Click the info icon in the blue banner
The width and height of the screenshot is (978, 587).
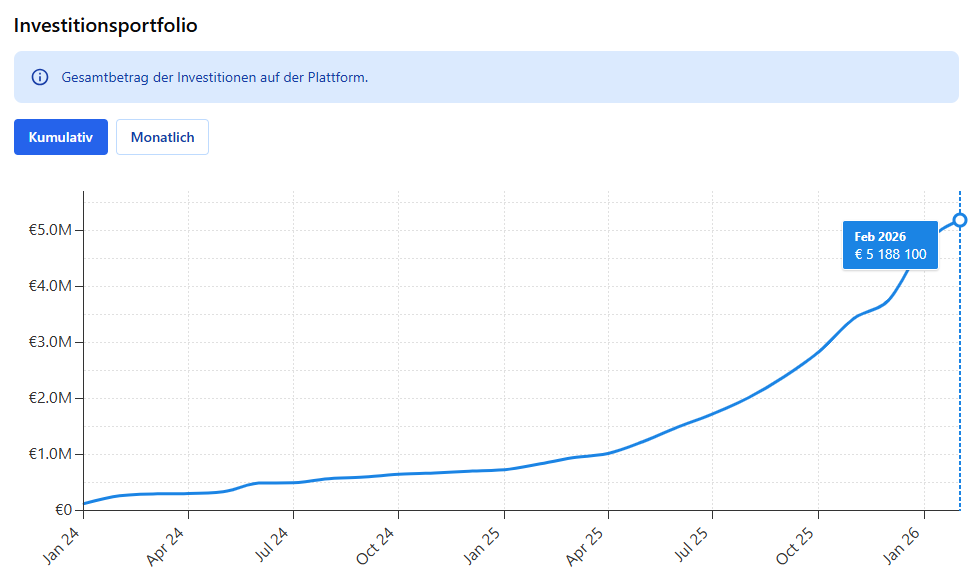pos(40,77)
